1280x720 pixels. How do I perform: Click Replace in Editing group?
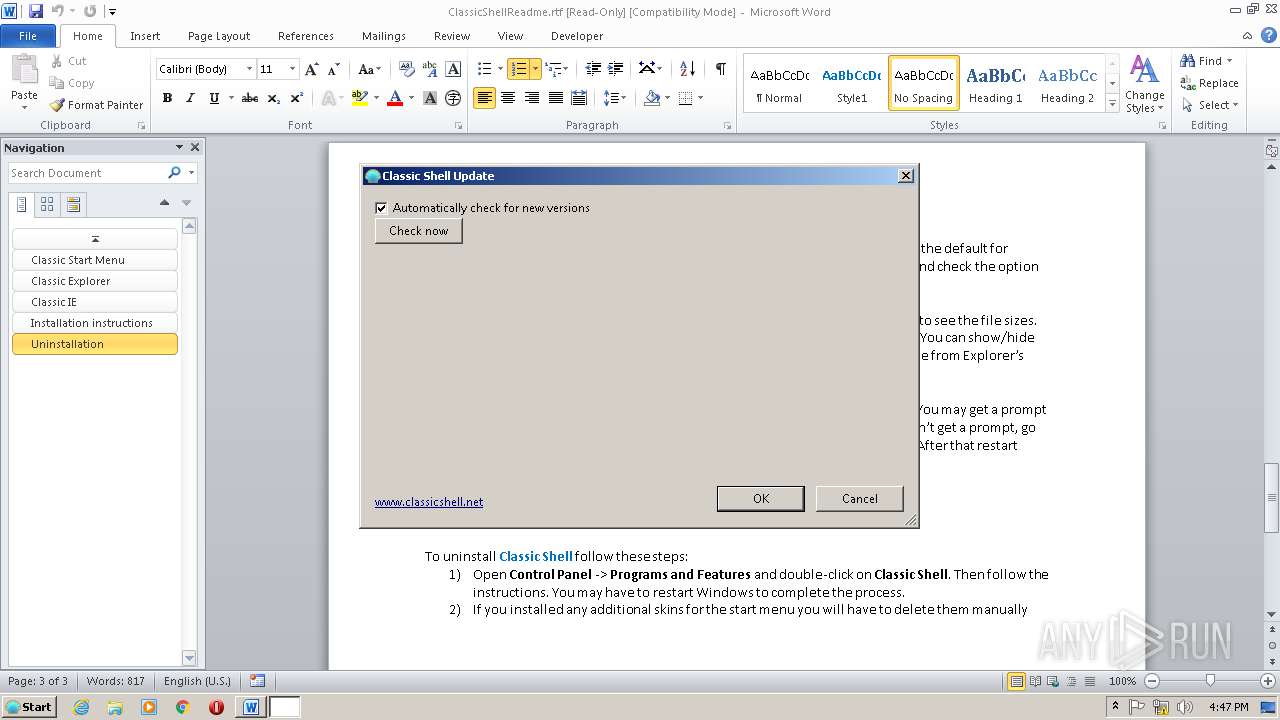point(1209,83)
